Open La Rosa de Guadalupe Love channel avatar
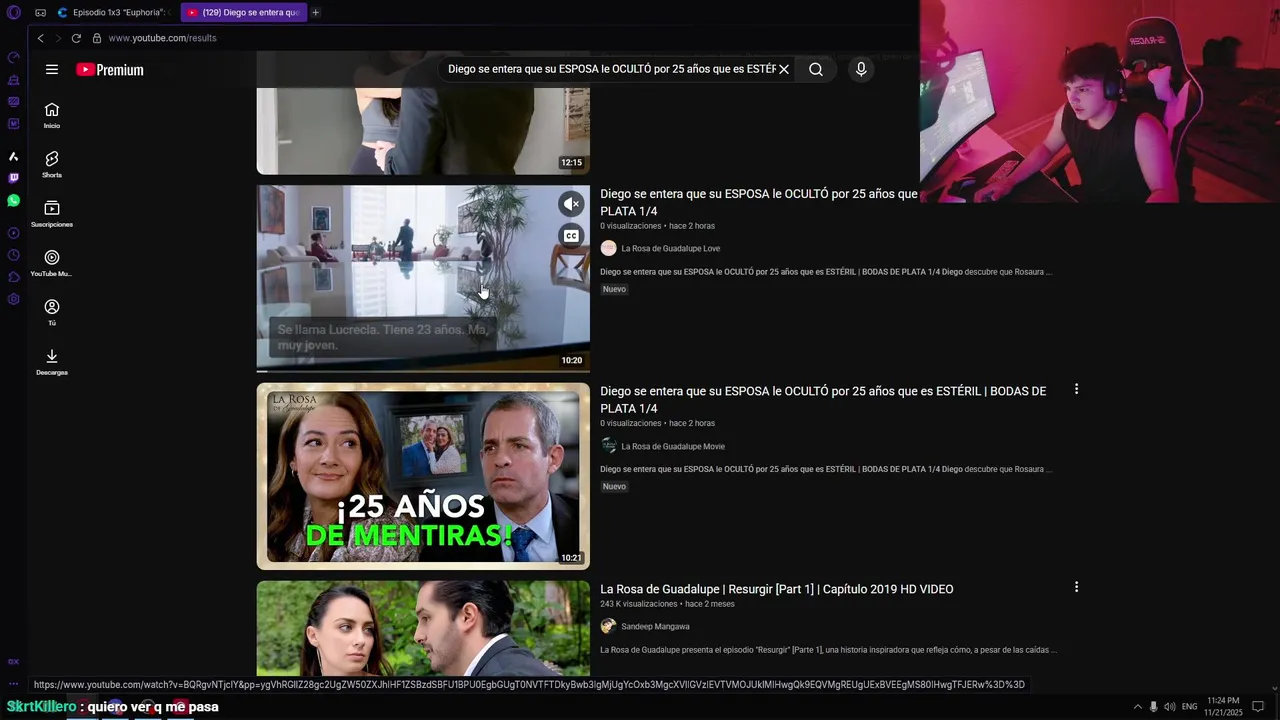This screenshot has width=1280, height=720. coord(608,248)
